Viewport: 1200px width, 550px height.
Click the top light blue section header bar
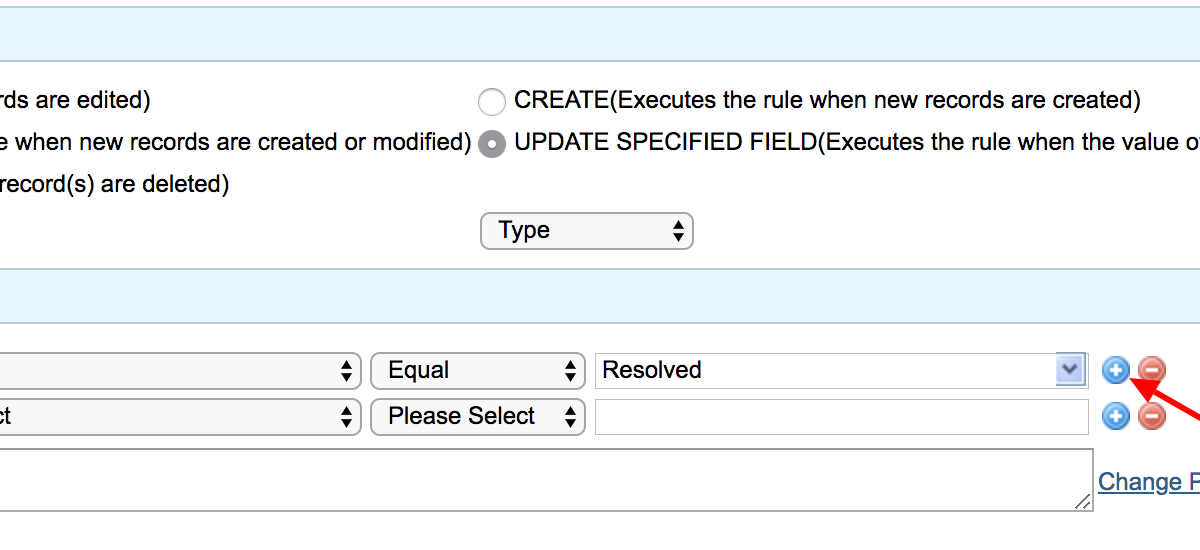[600, 34]
